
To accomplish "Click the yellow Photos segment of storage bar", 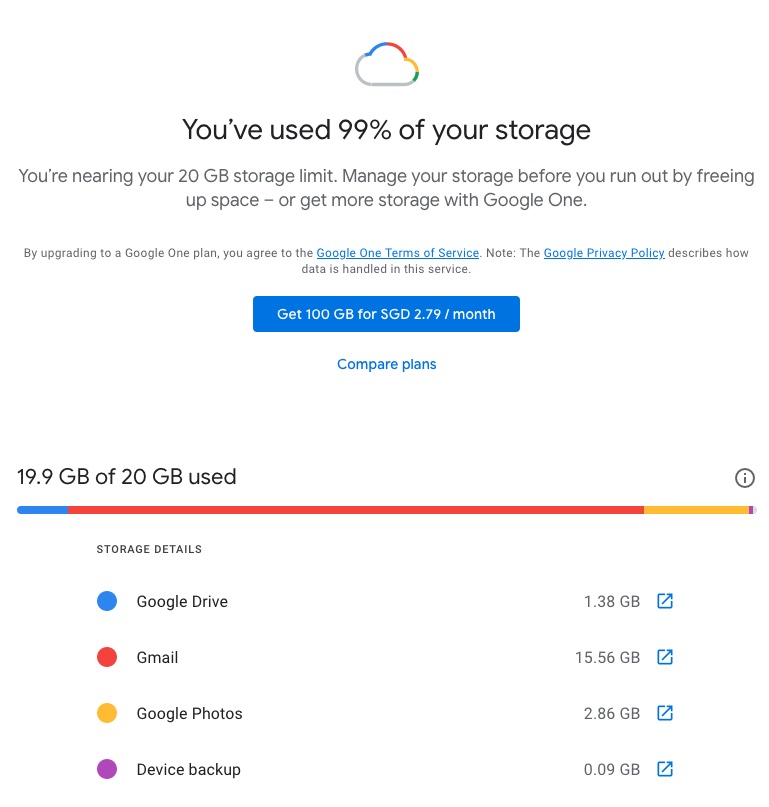I will pyautogui.click(x=695, y=510).
